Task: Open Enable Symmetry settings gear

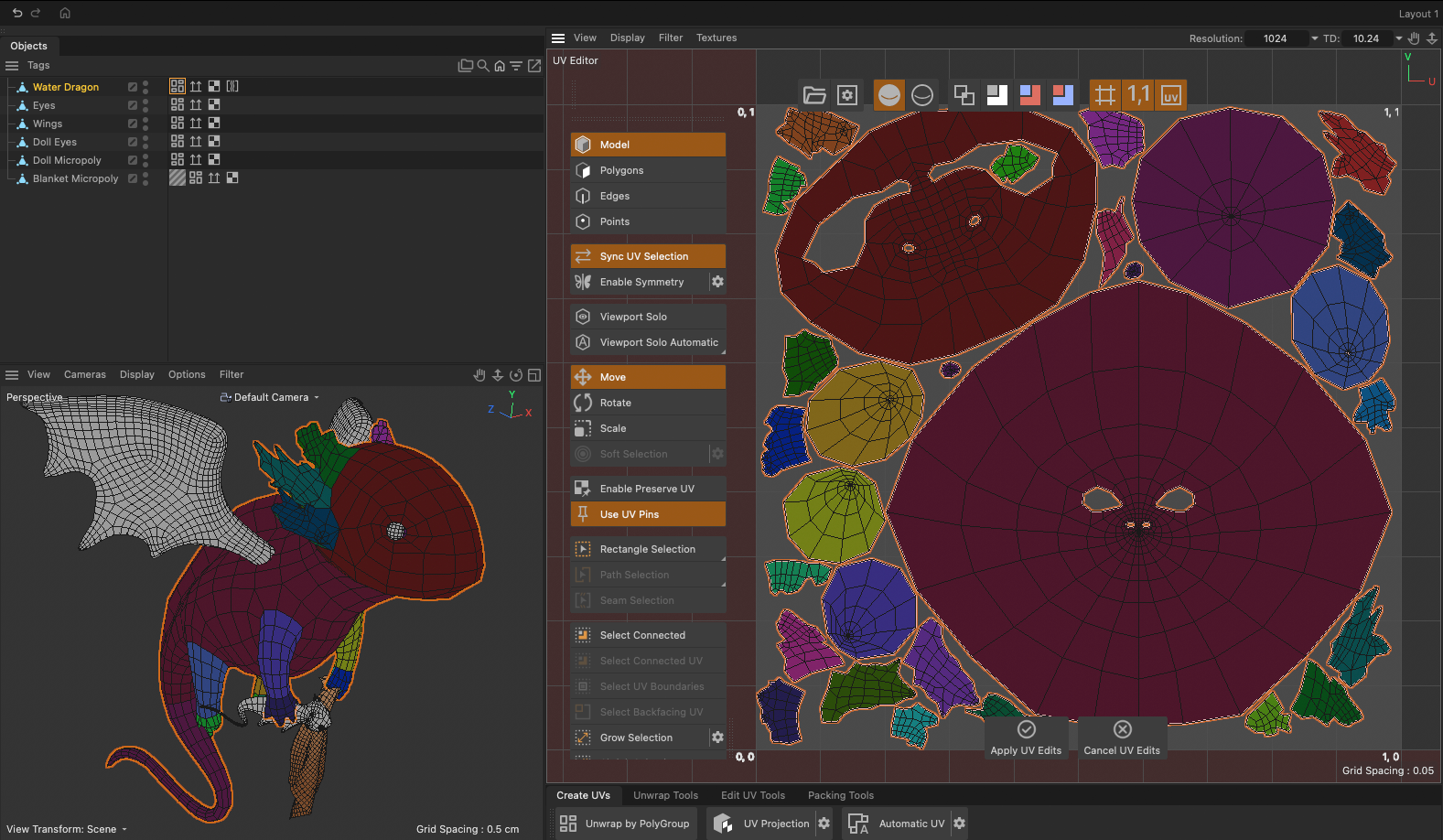Action: click(x=718, y=282)
